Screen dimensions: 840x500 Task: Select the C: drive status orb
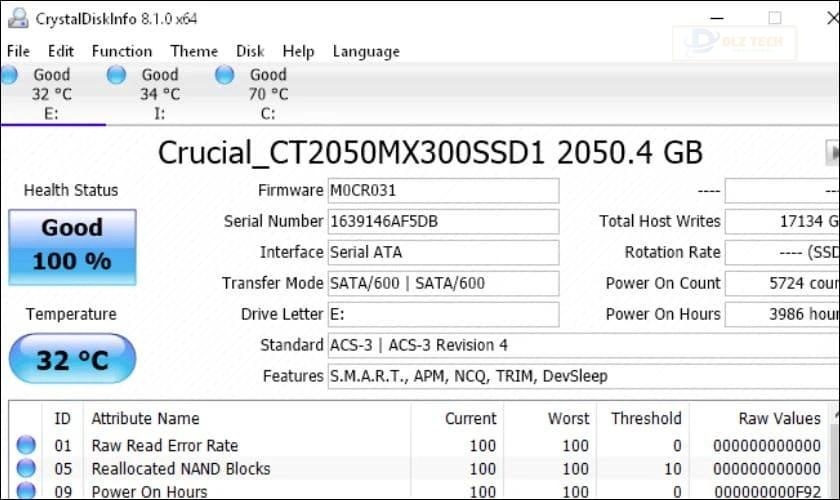point(225,75)
